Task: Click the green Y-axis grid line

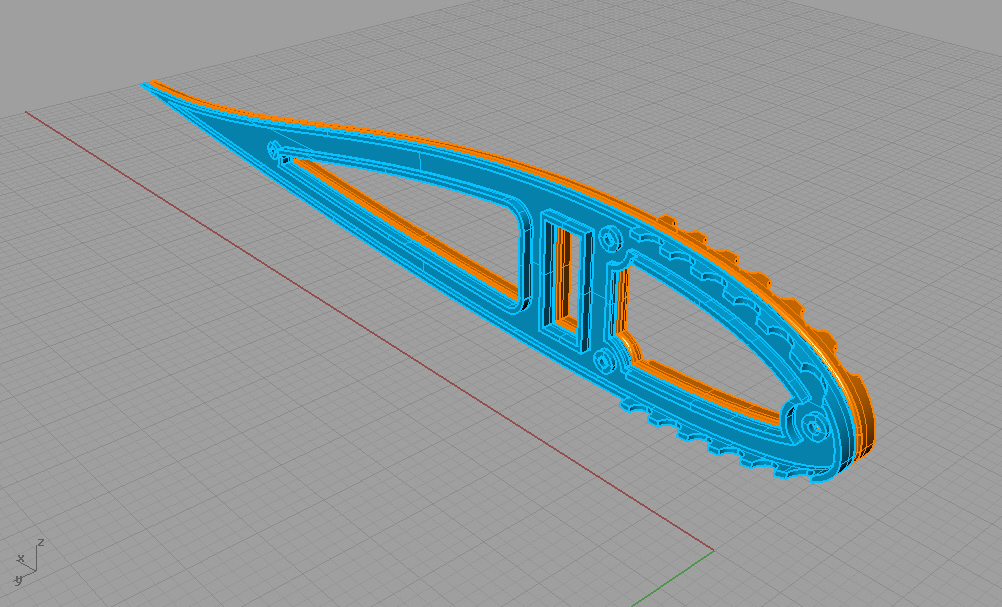Action: point(672,578)
